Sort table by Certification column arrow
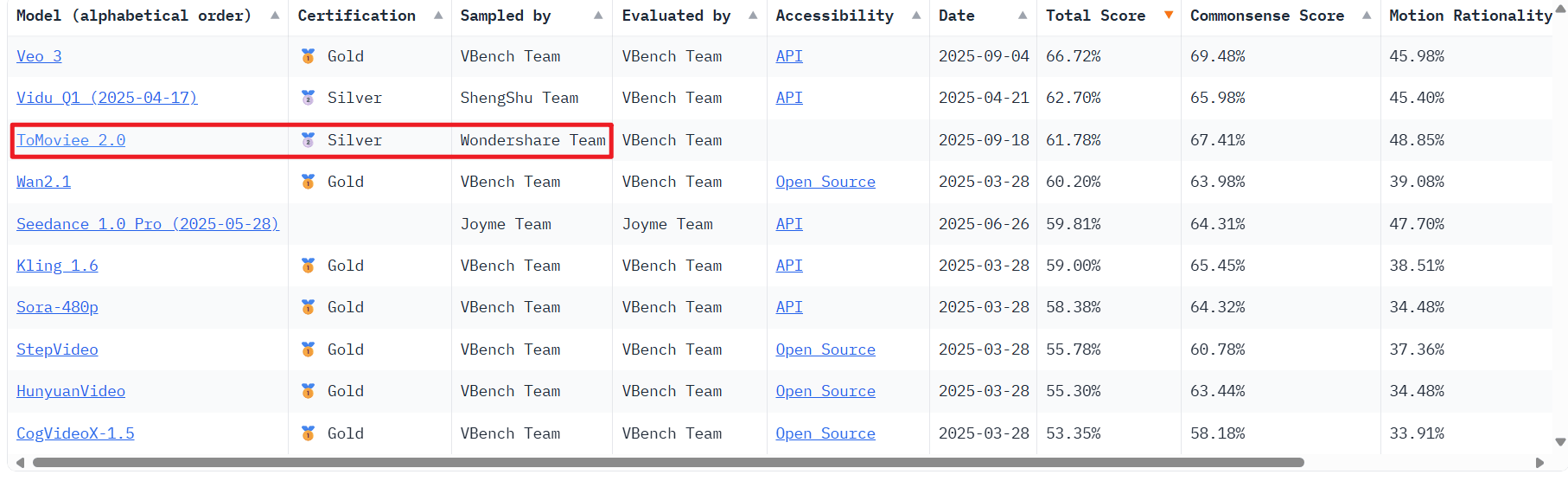This screenshot has height=481, width=1568. pyautogui.click(x=438, y=16)
